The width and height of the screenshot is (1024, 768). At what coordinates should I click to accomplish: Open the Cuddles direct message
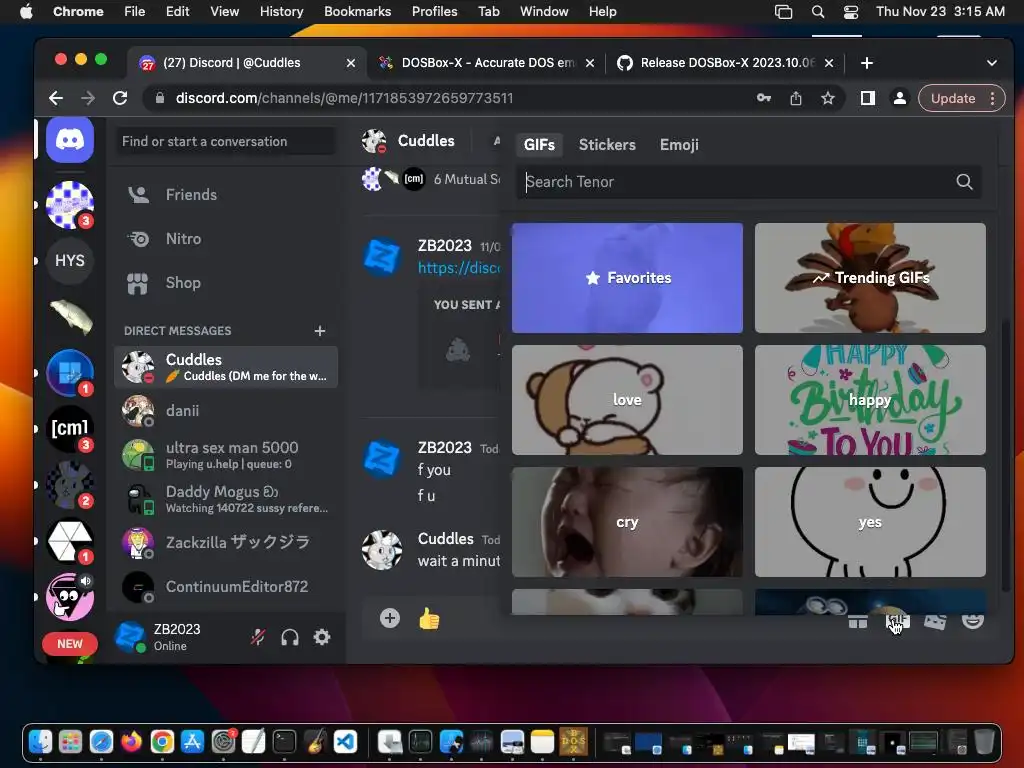pyautogui.click(x=226, y=367)
